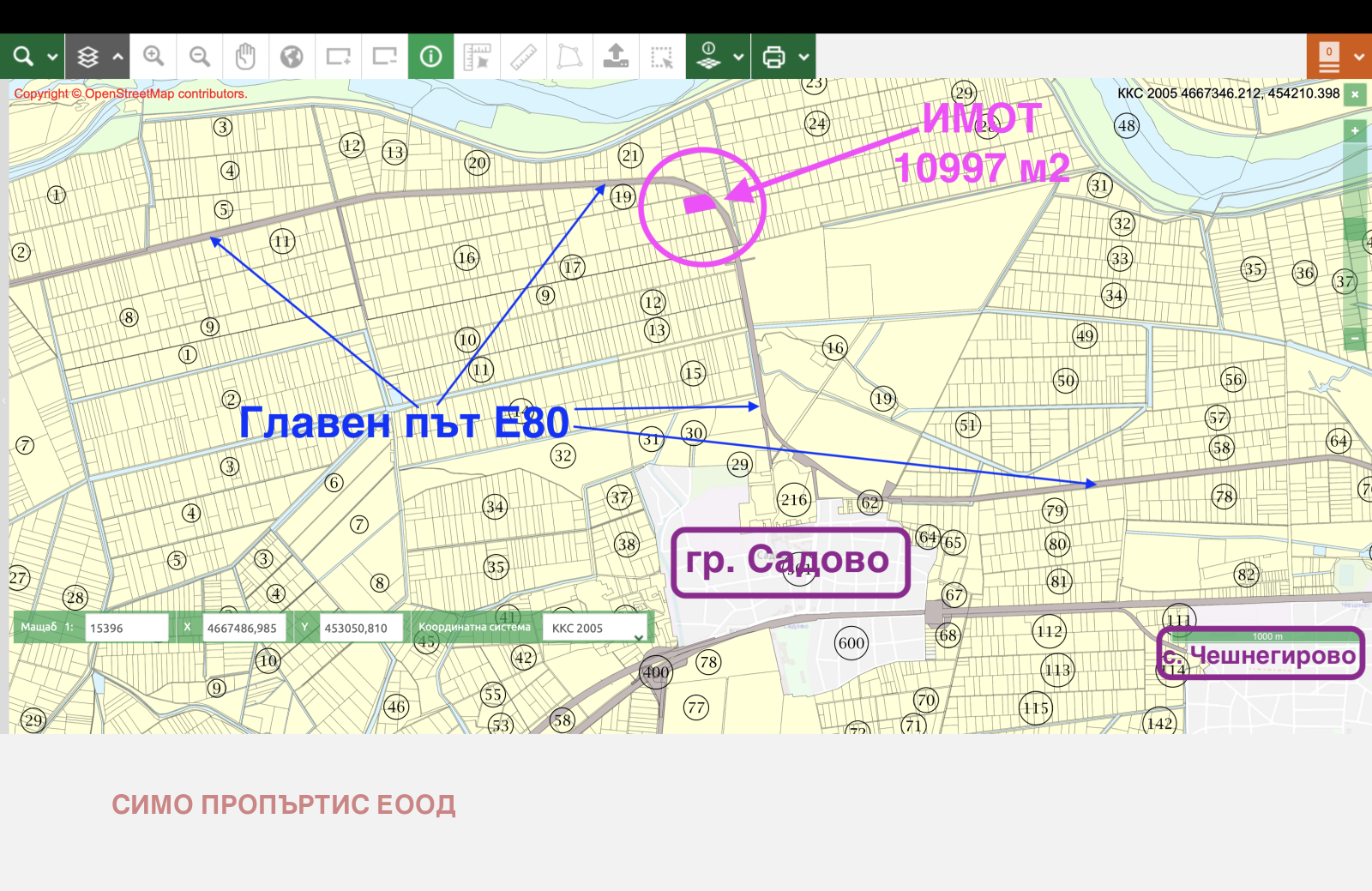Click the X coordinate input box
The image size is (1372, 891).
[x=243, y=627]
